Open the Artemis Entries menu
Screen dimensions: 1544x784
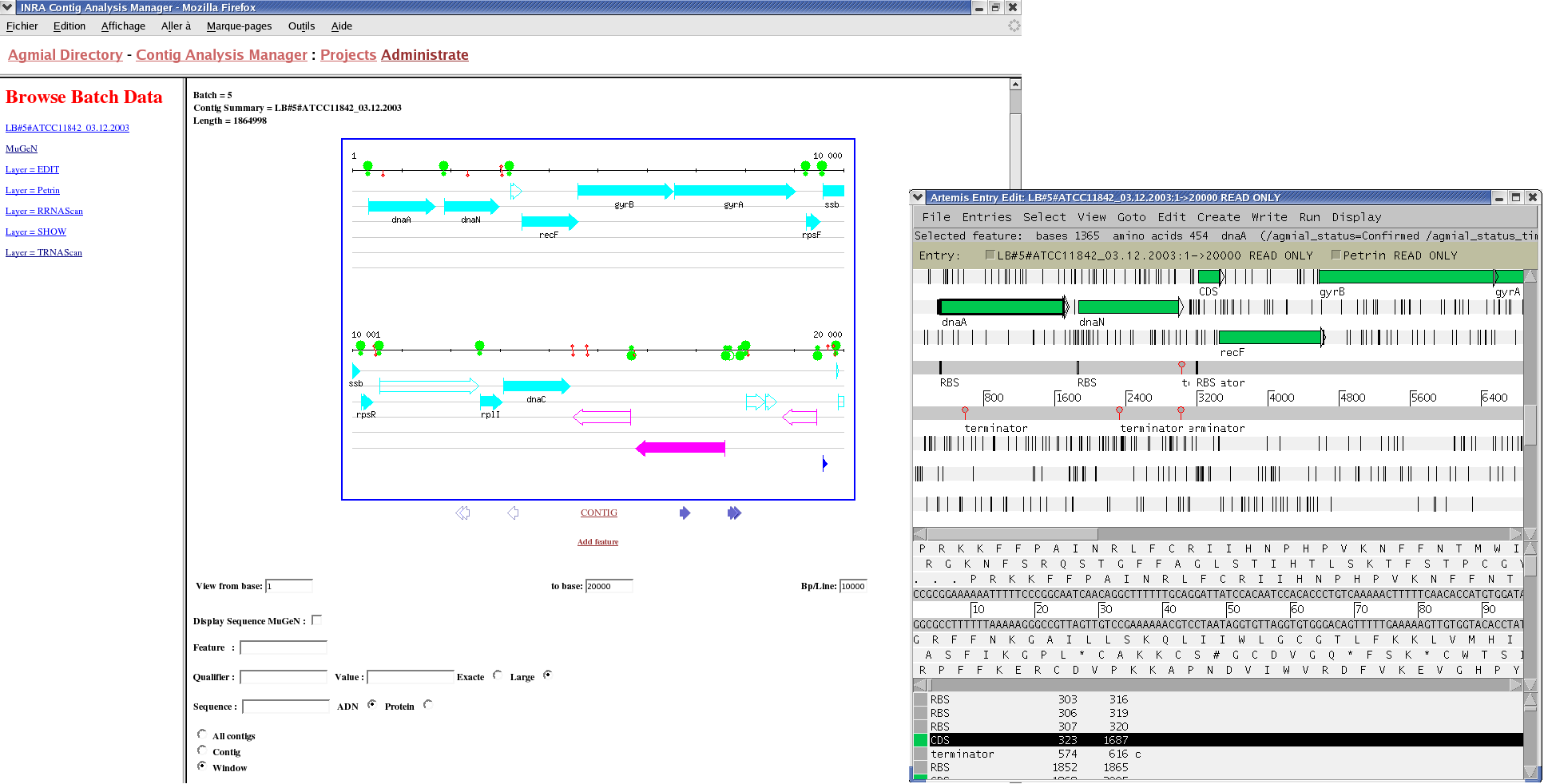tap(986, 217)
